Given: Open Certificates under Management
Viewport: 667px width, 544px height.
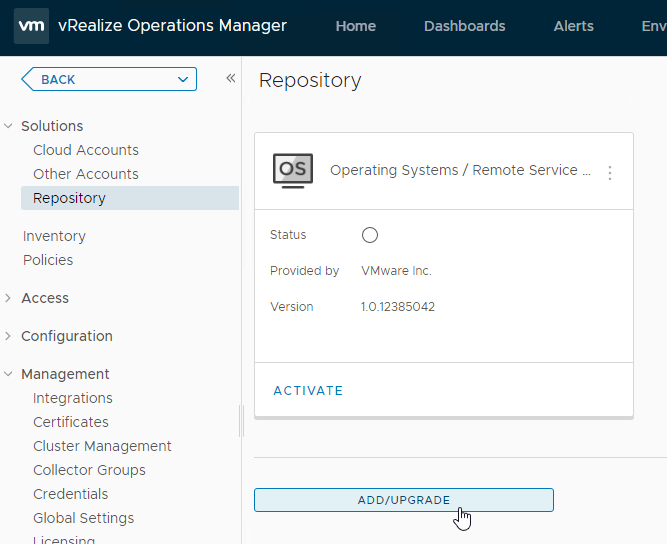Looking at the screenshot, I should pos(71,422).
